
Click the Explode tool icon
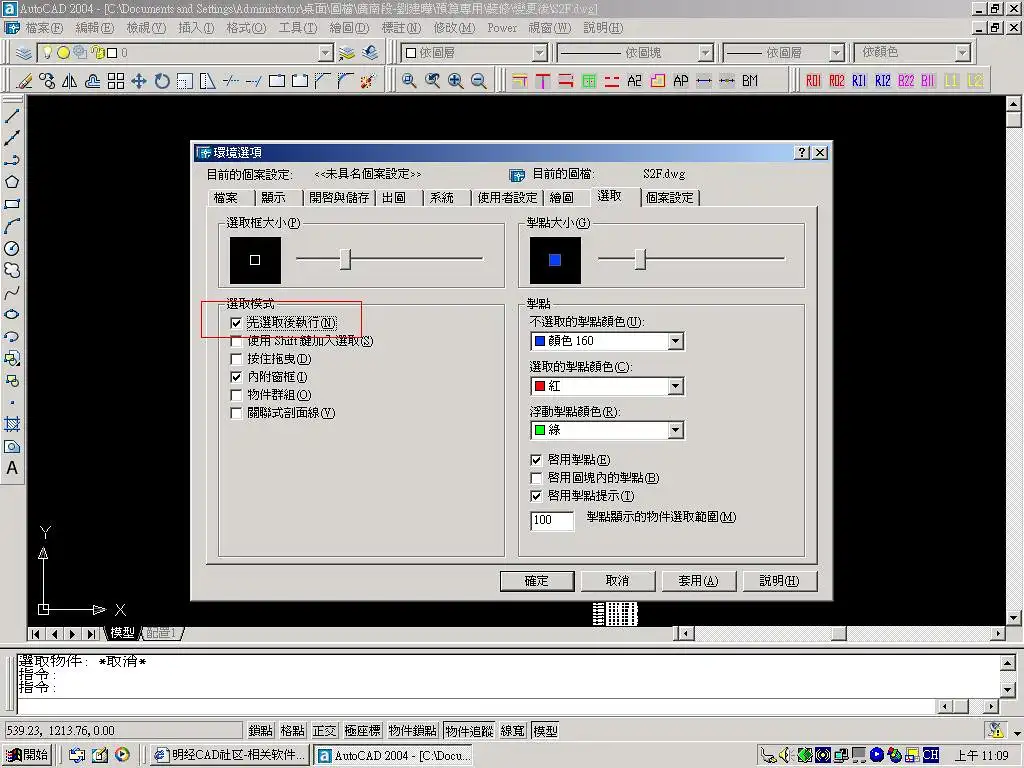(x=368, y=81)
